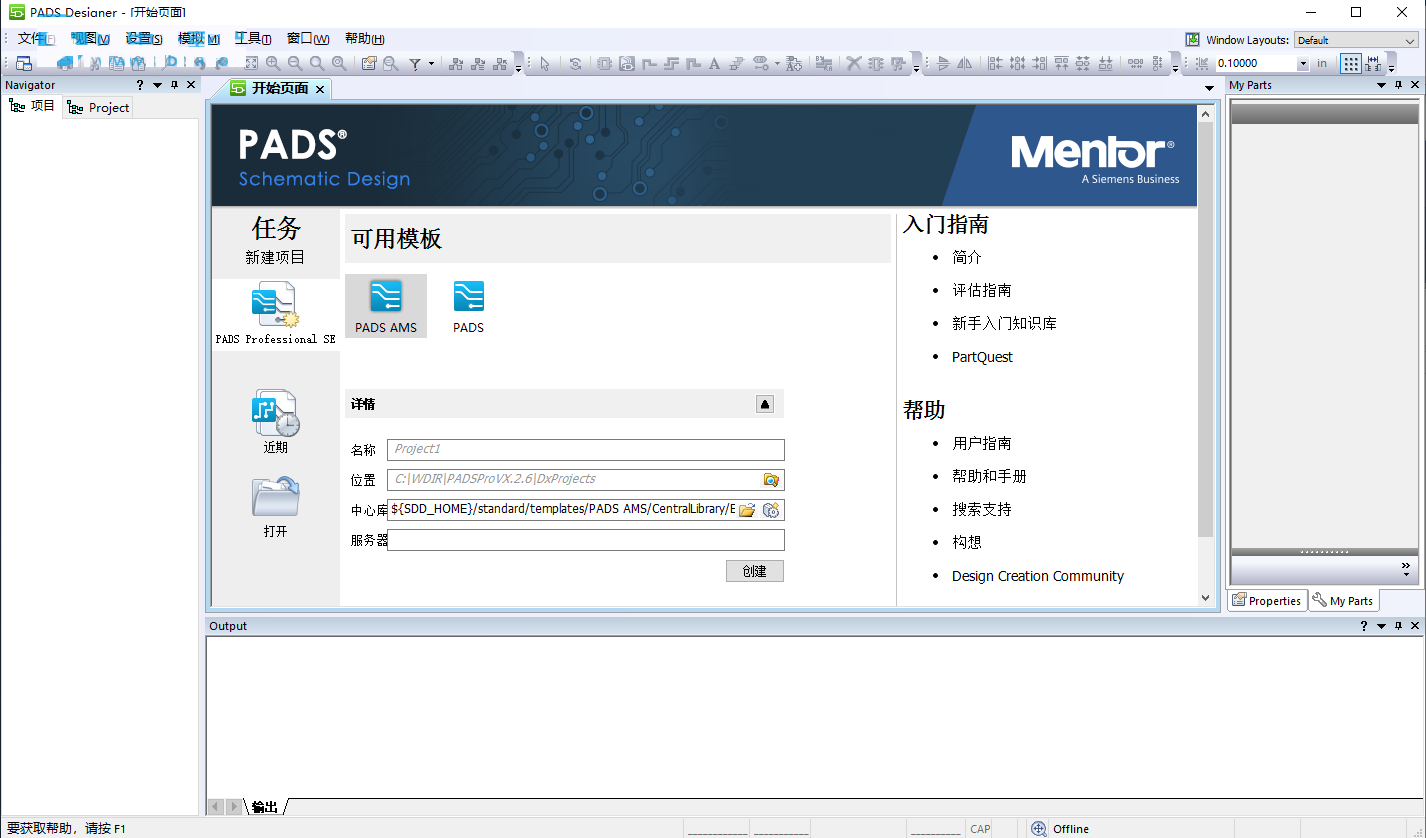The height and width of the screenshot is (838, 1426).
Task: Open Navigator panel options dropdown arrow
Action: (x=157, y=85)
